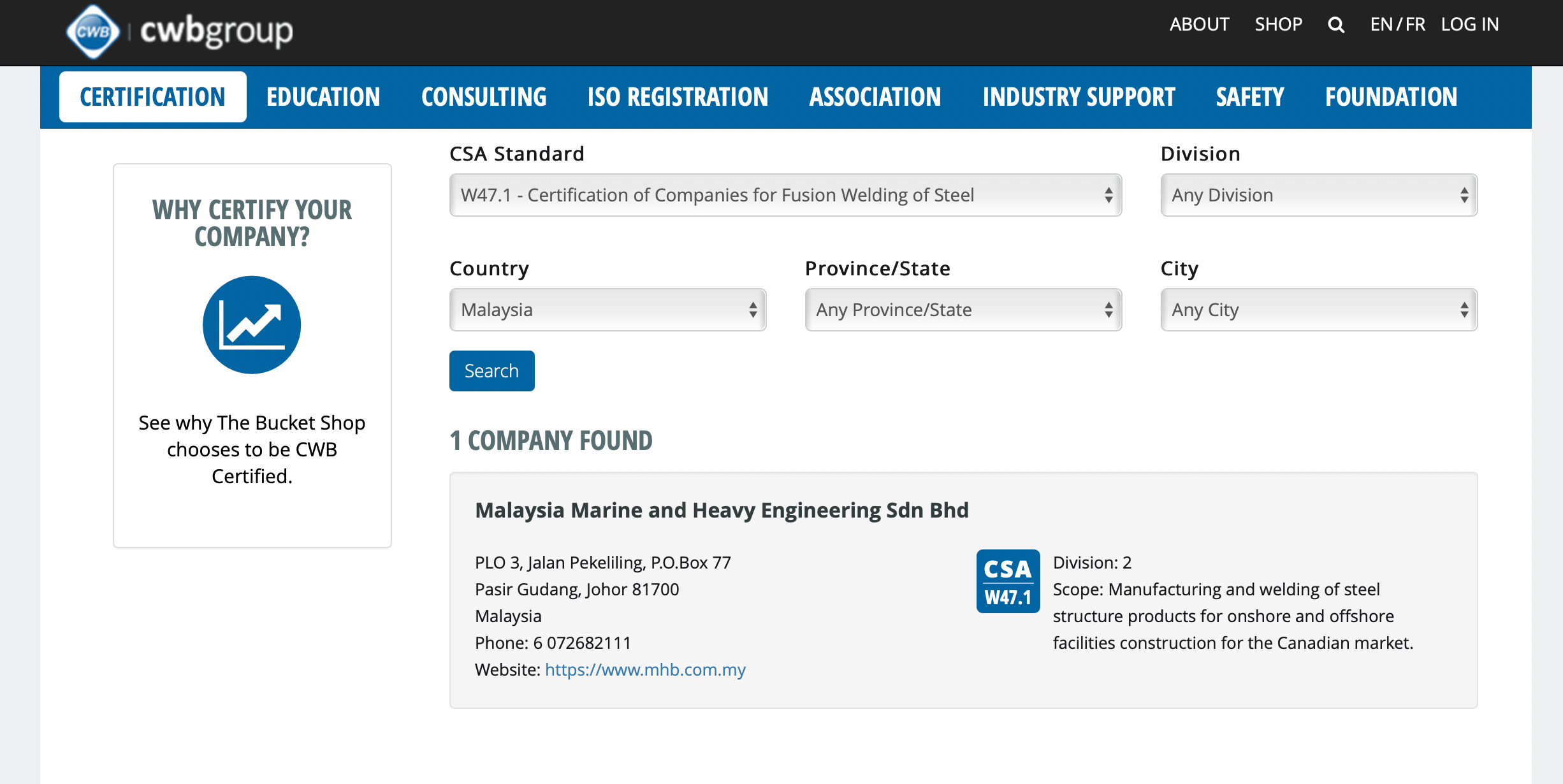The height and width of the screenshot is (784, 1563).
Task: Switch to the Education tab
Action: [x=323, y=97]
